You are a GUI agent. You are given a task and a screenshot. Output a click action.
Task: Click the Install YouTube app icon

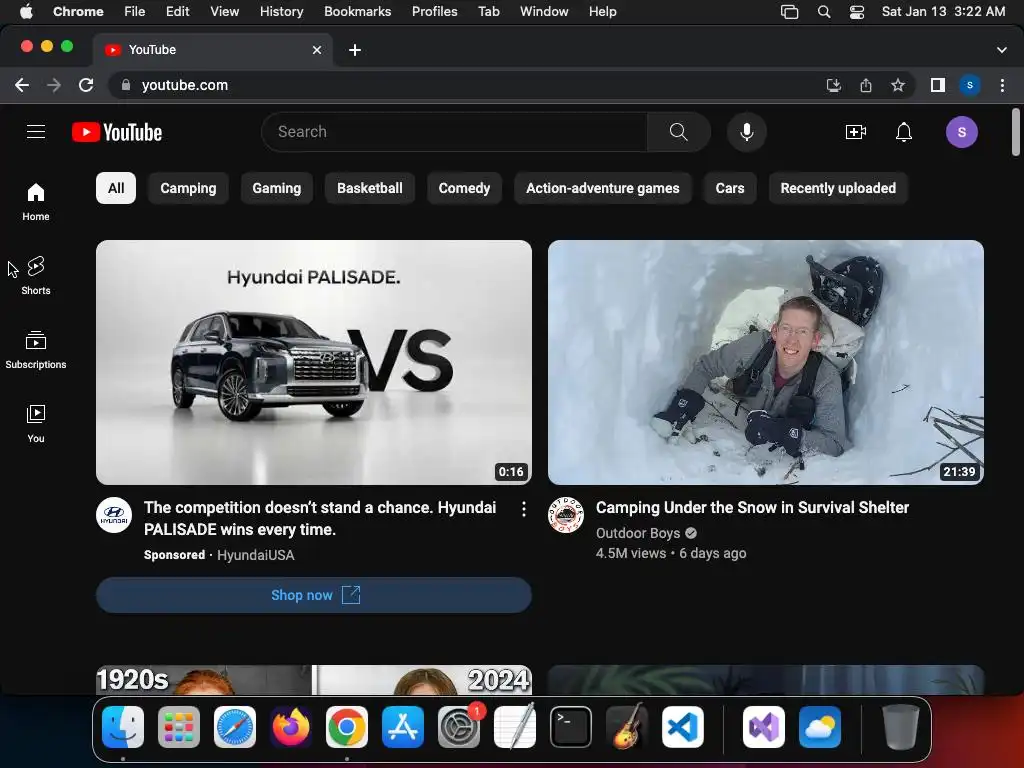pyautogui.click(x=833, y=85)
